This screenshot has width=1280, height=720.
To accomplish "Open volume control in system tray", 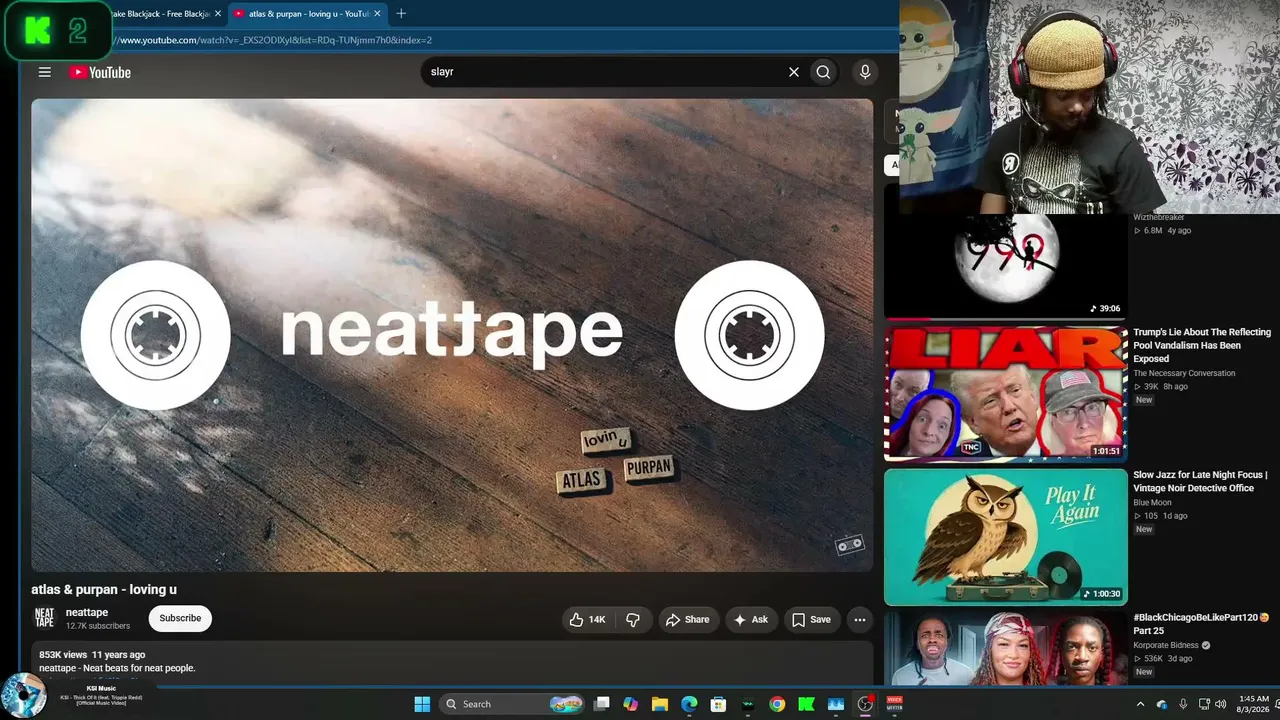I will pos(1220,704).
